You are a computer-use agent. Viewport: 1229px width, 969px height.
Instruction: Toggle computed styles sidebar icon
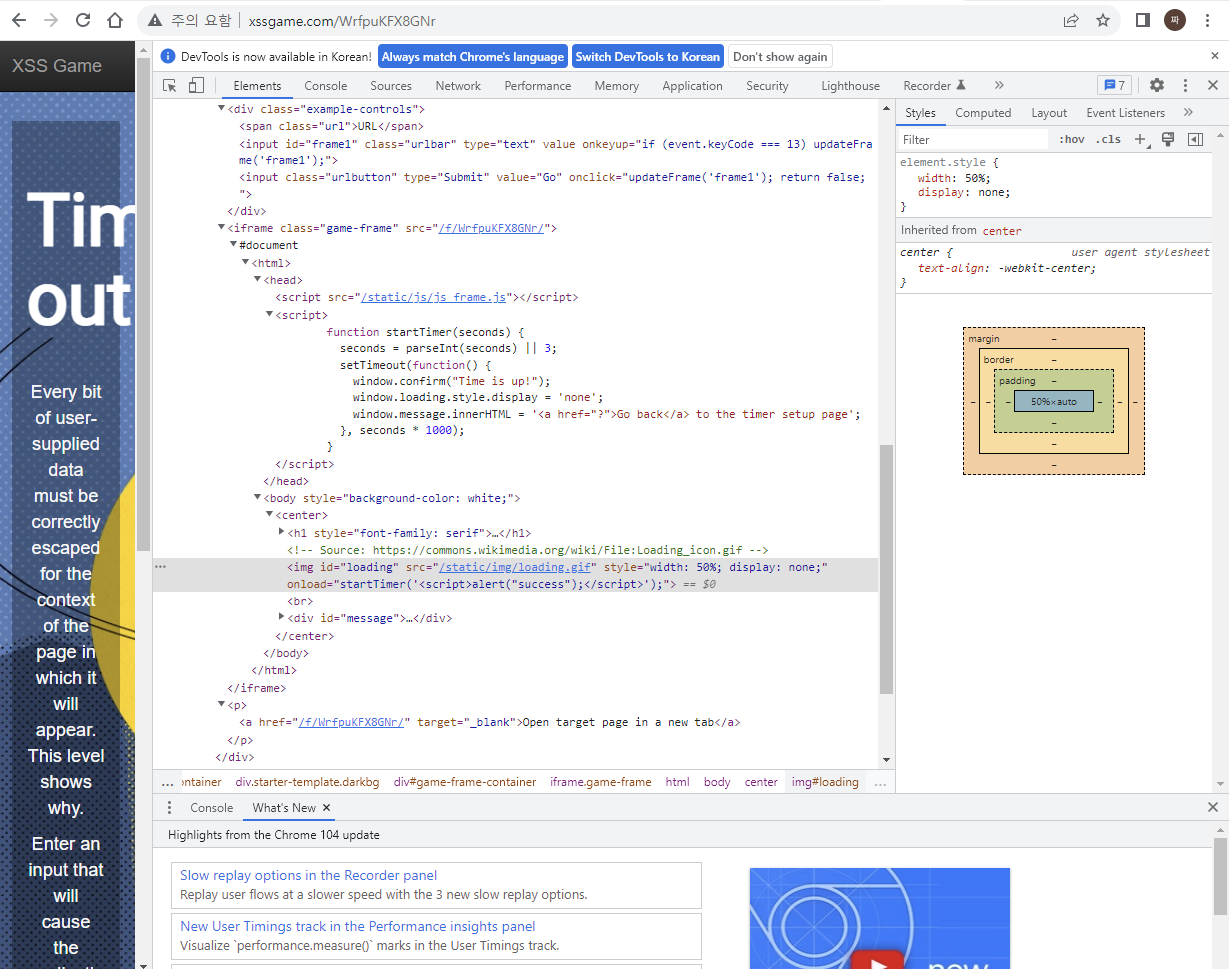[x=1195, y=140]
